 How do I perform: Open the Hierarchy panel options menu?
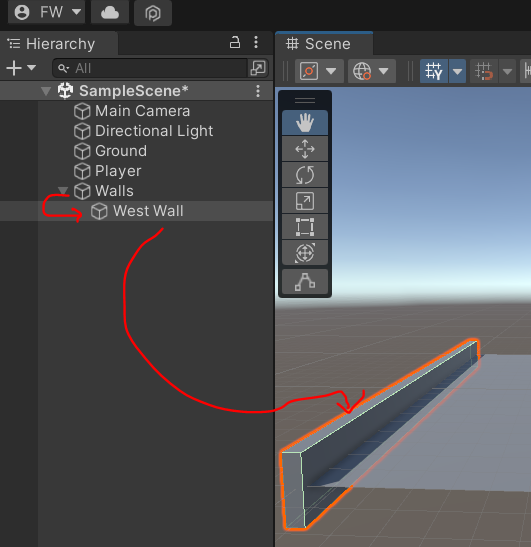pos(256,43)
